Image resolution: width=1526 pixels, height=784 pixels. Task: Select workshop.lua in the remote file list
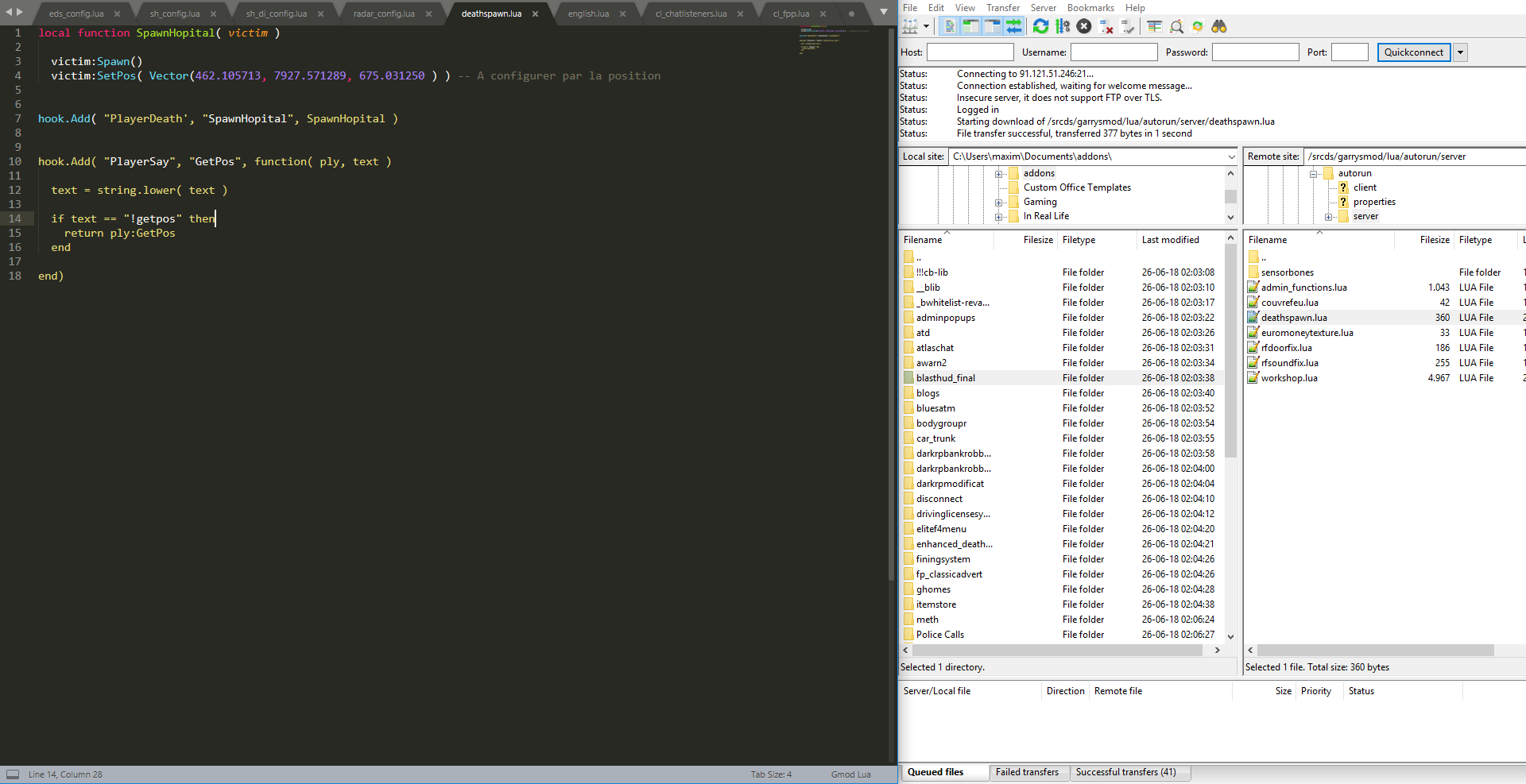pos(1289,378)
